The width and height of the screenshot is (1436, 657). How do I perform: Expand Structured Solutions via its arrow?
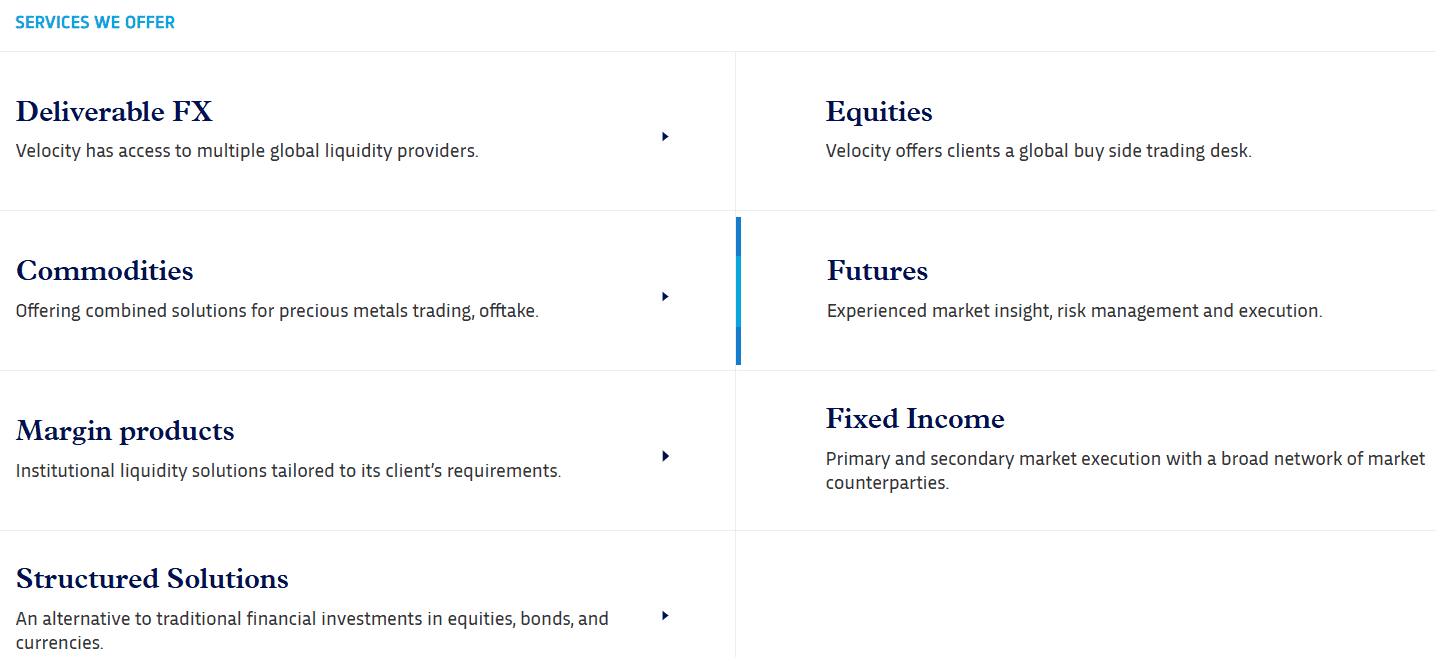point(665,616)
